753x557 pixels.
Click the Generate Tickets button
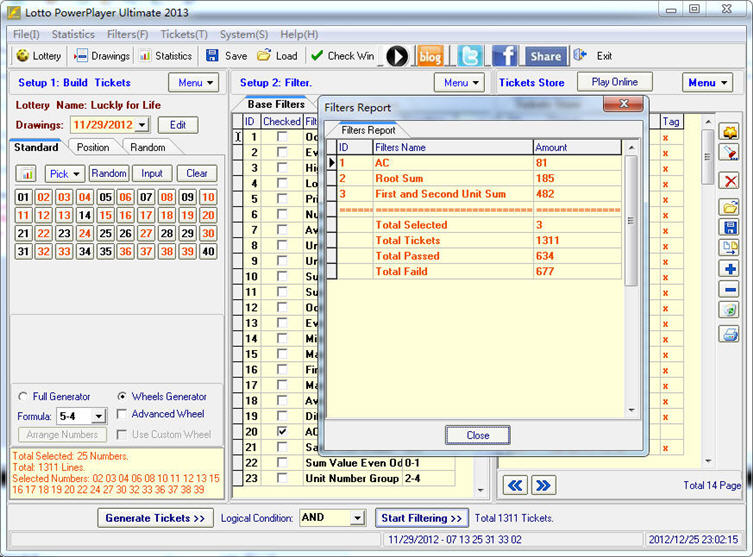click(x=155, y=518)
